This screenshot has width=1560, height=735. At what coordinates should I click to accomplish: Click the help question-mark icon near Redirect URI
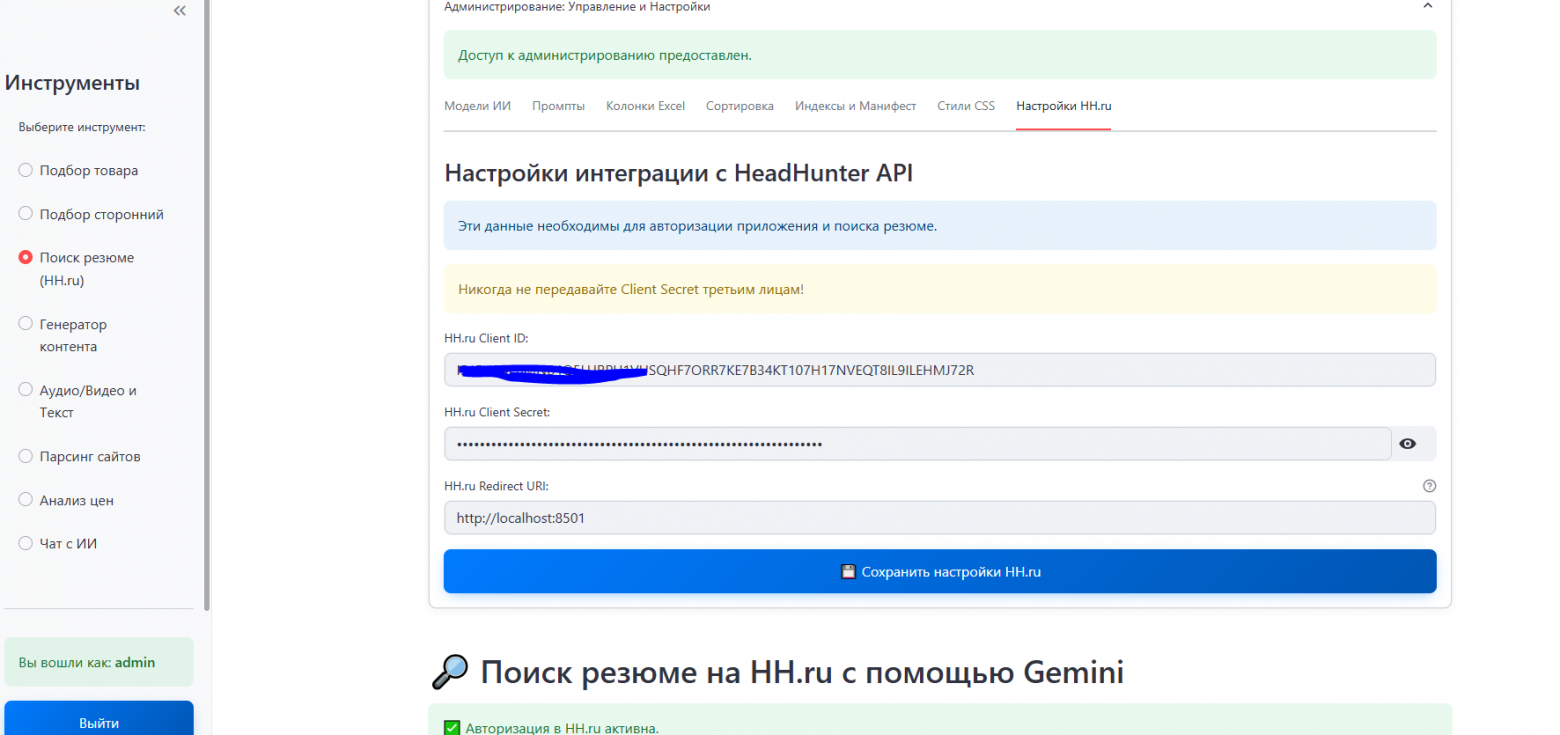tap(1429, 485)
